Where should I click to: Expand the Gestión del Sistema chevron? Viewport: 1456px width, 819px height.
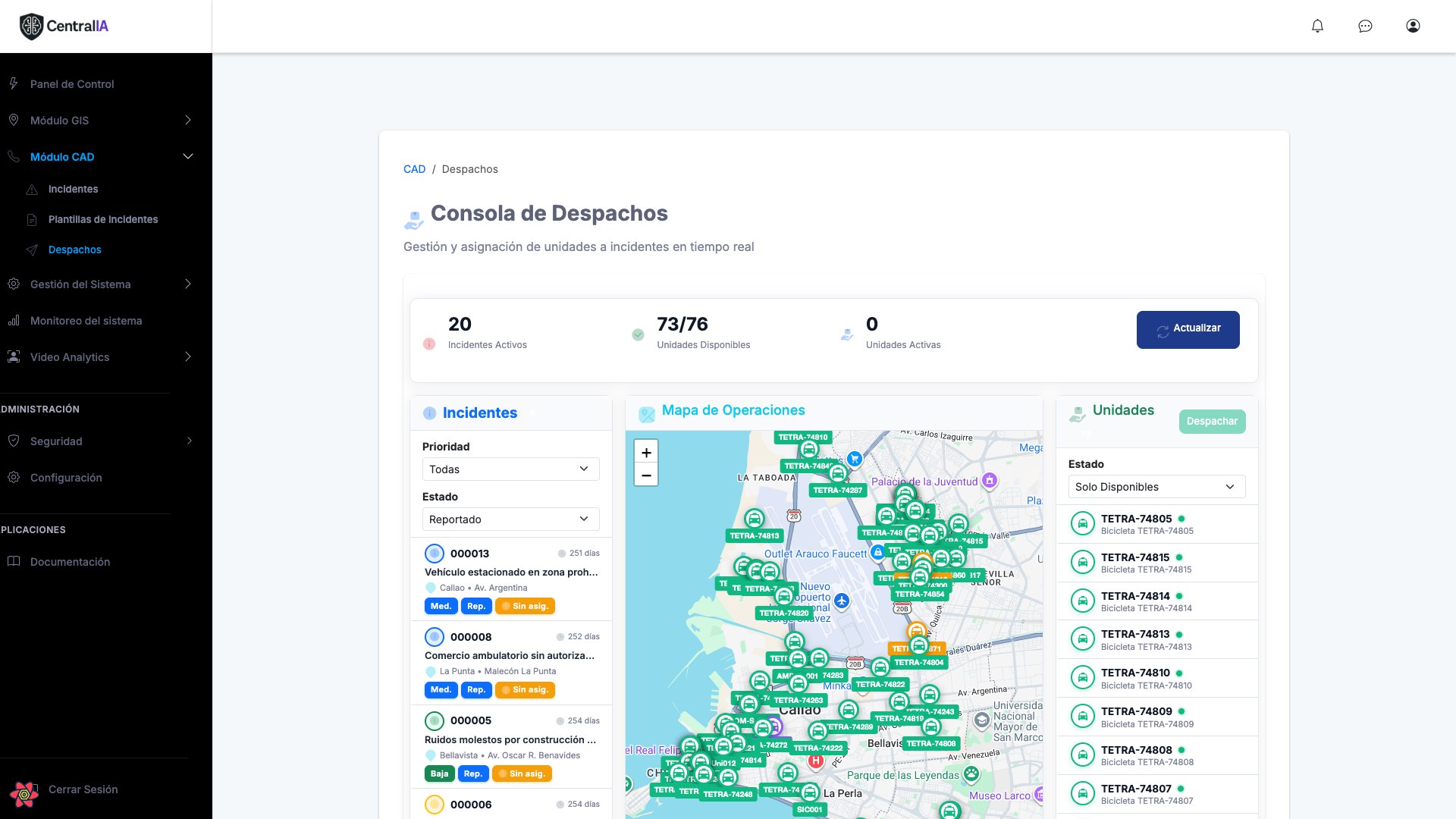click(x=188, y=284)
